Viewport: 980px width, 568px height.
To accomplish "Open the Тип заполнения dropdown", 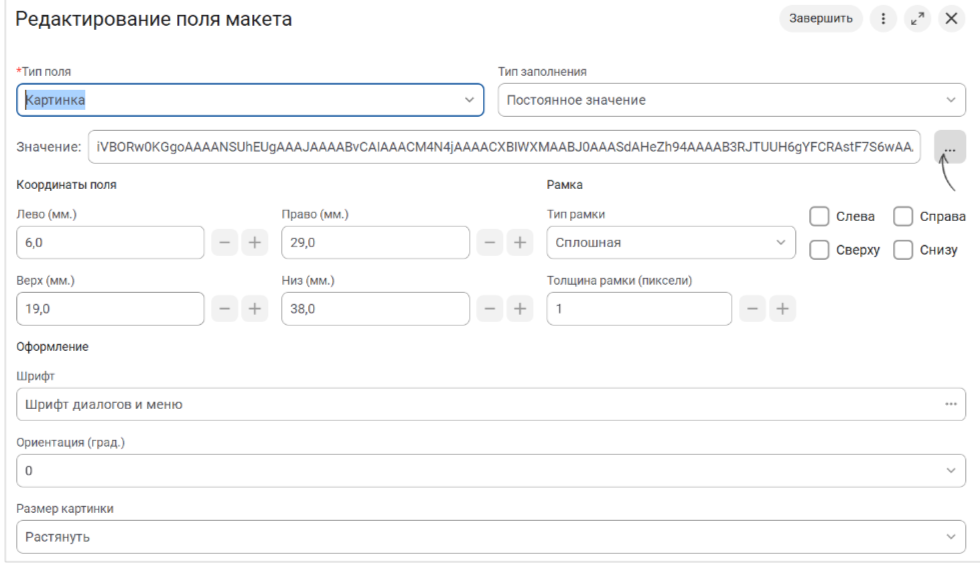I will pyautogui.click(x=731, y=100).
